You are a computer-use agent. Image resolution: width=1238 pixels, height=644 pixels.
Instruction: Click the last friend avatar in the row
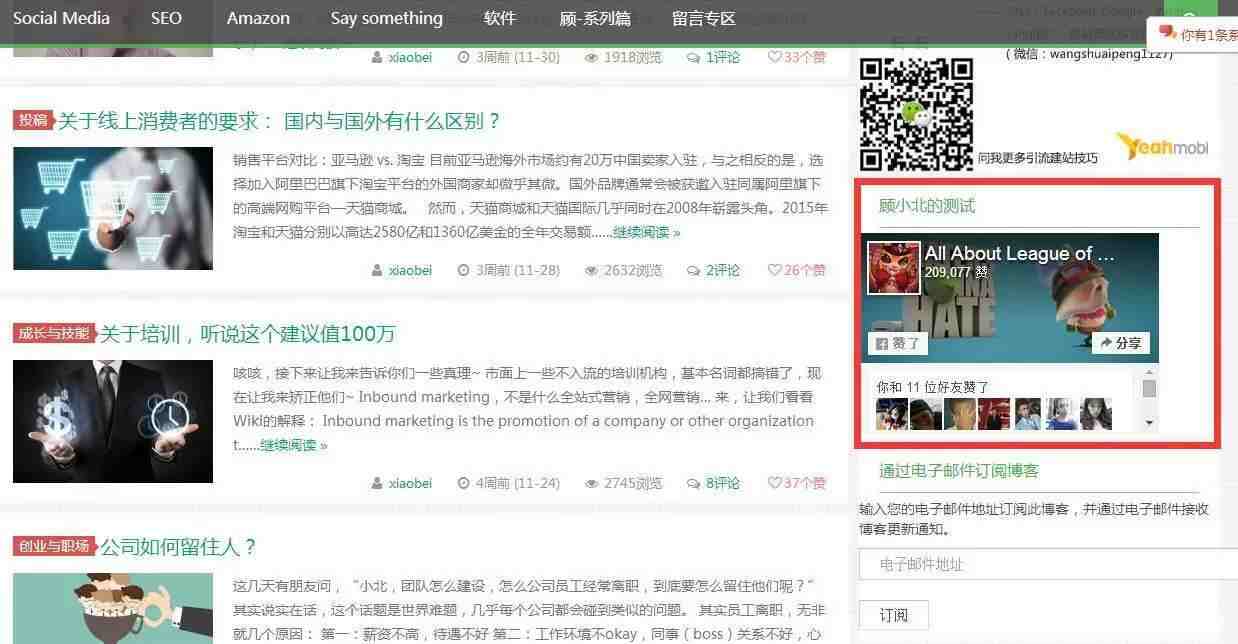[x=1098, y=414]
